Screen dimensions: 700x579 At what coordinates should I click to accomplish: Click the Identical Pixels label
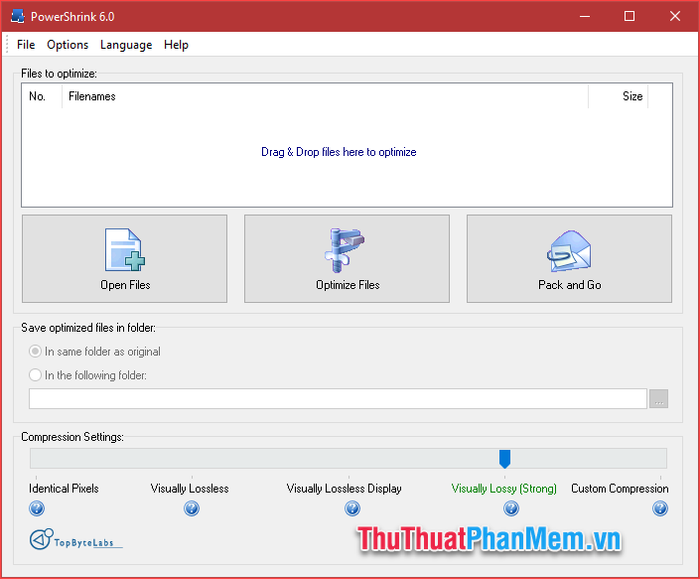point(64,488)
